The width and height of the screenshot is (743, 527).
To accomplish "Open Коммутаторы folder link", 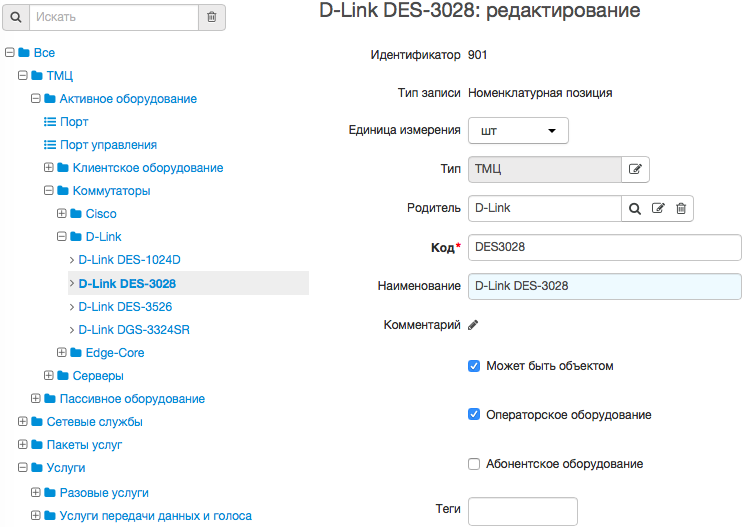I will [x=111, y=191].
